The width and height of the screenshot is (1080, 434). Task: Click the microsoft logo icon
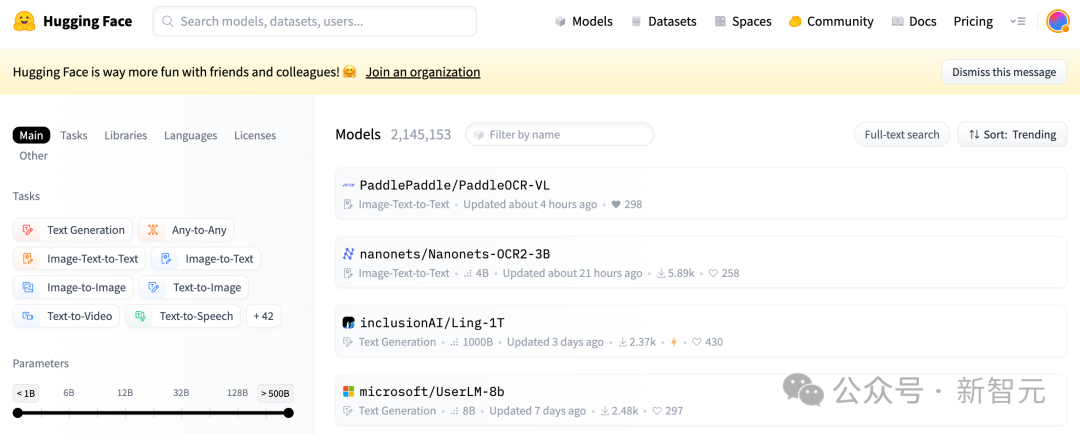[348, 392]
